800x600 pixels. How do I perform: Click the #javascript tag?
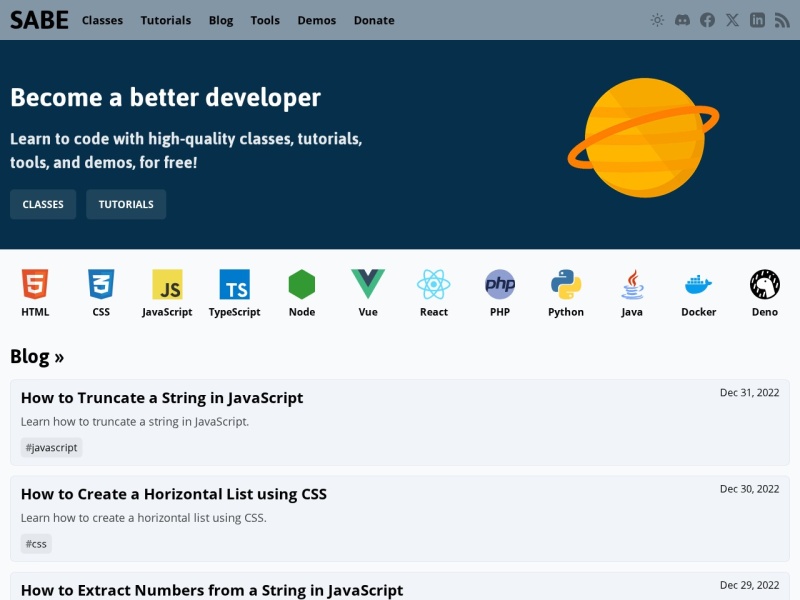click(52, 447)
